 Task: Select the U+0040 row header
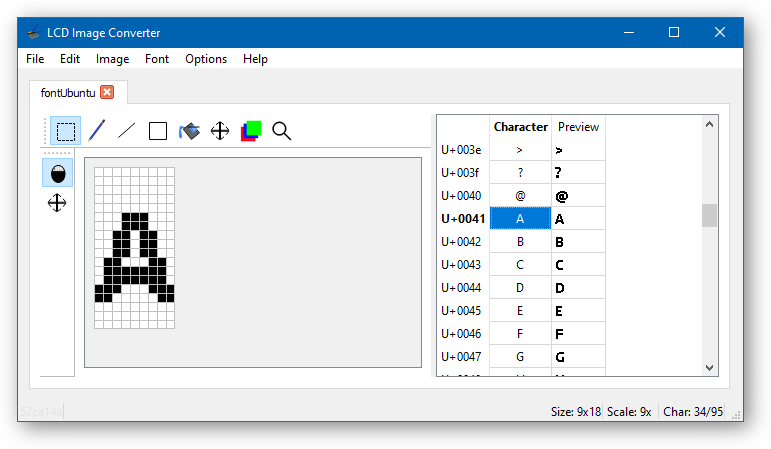tap(463, 196)
